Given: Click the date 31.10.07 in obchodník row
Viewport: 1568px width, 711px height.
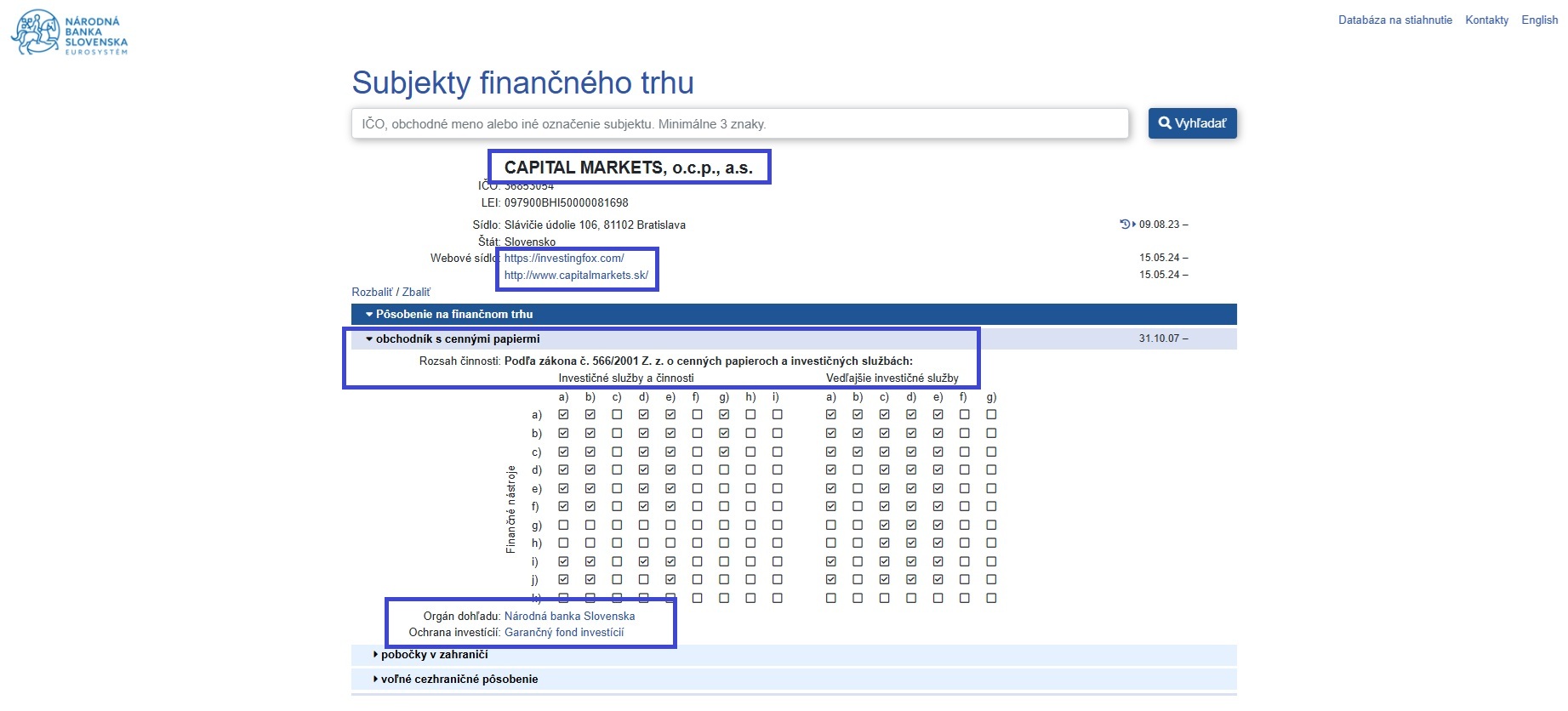Looking at the screenshot, I should [x=1163, y=338].
